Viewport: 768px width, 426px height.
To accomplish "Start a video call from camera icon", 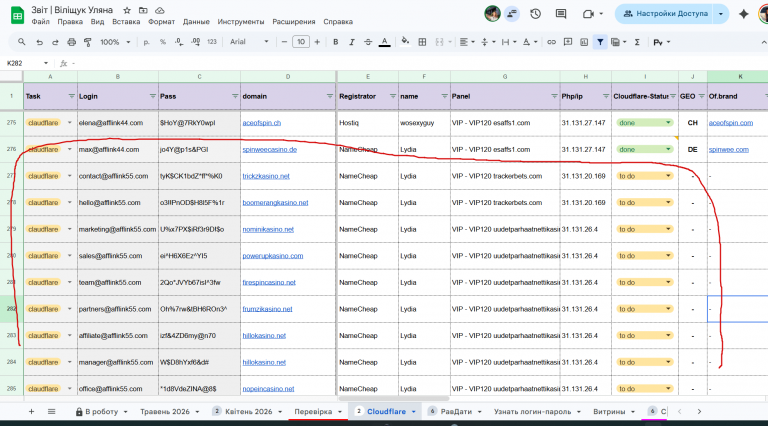I will [x=588, y=14].
